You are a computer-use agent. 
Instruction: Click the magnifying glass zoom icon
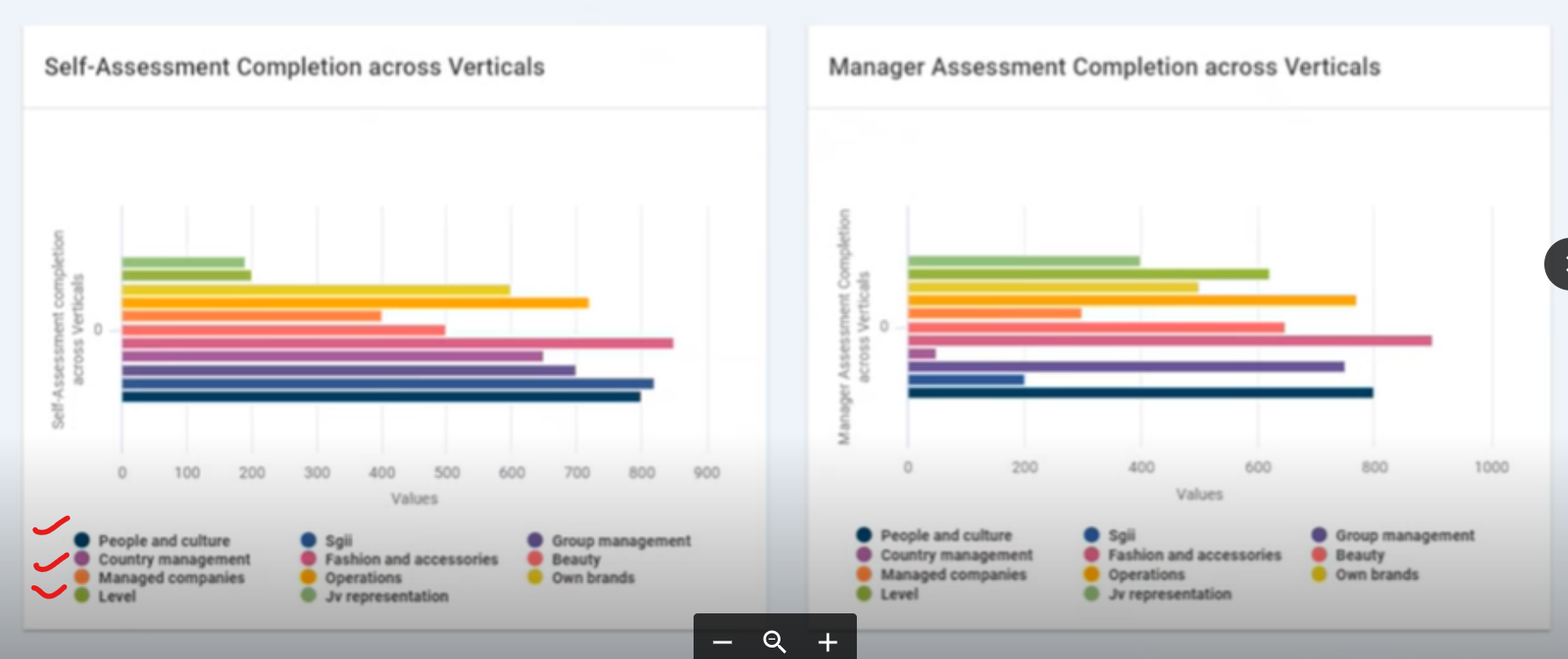pyautogui.click(x=774, y=642)
